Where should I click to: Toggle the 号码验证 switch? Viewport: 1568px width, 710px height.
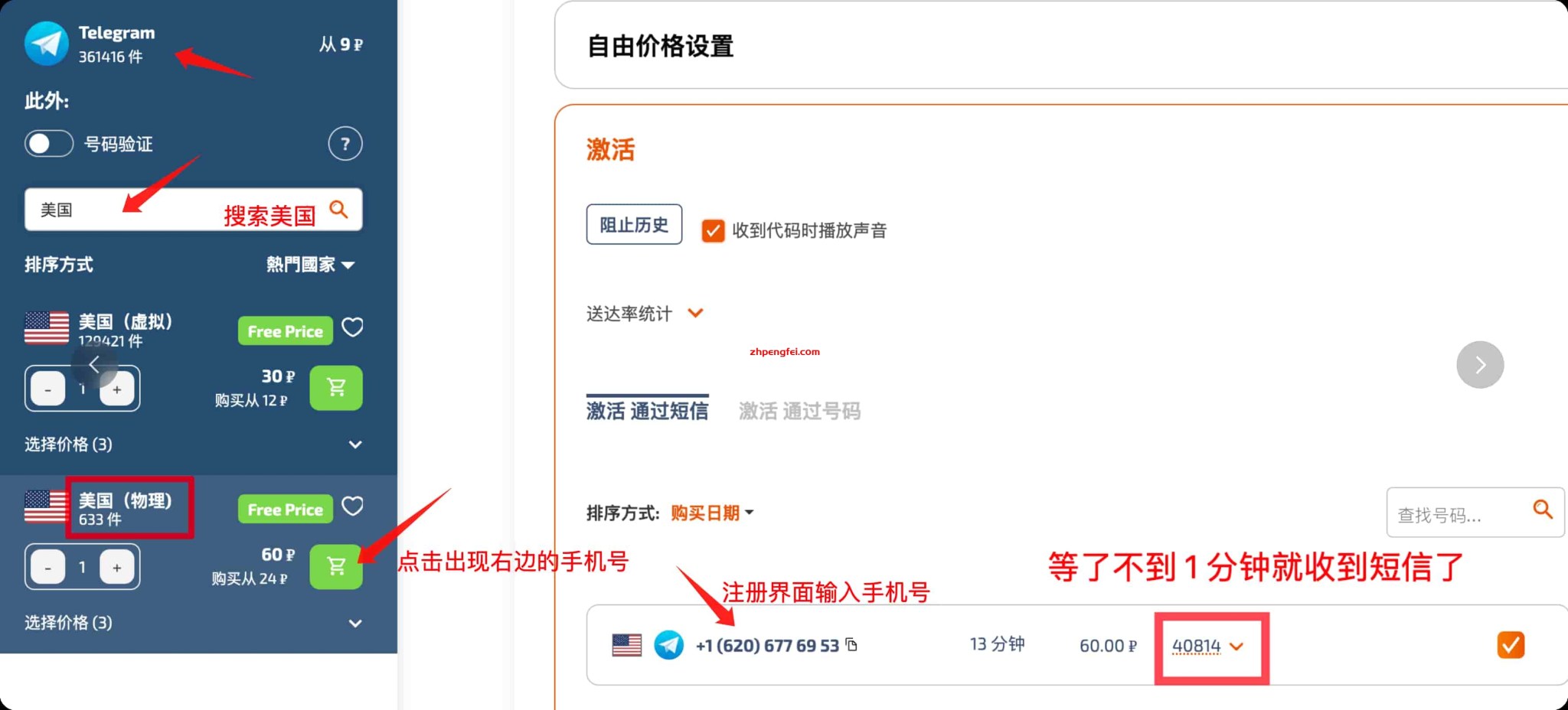click(x=49, y=144)
